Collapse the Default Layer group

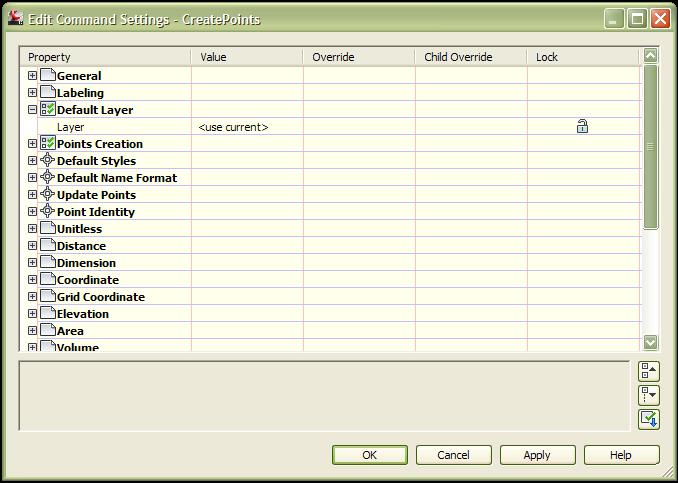coord(32,110)
